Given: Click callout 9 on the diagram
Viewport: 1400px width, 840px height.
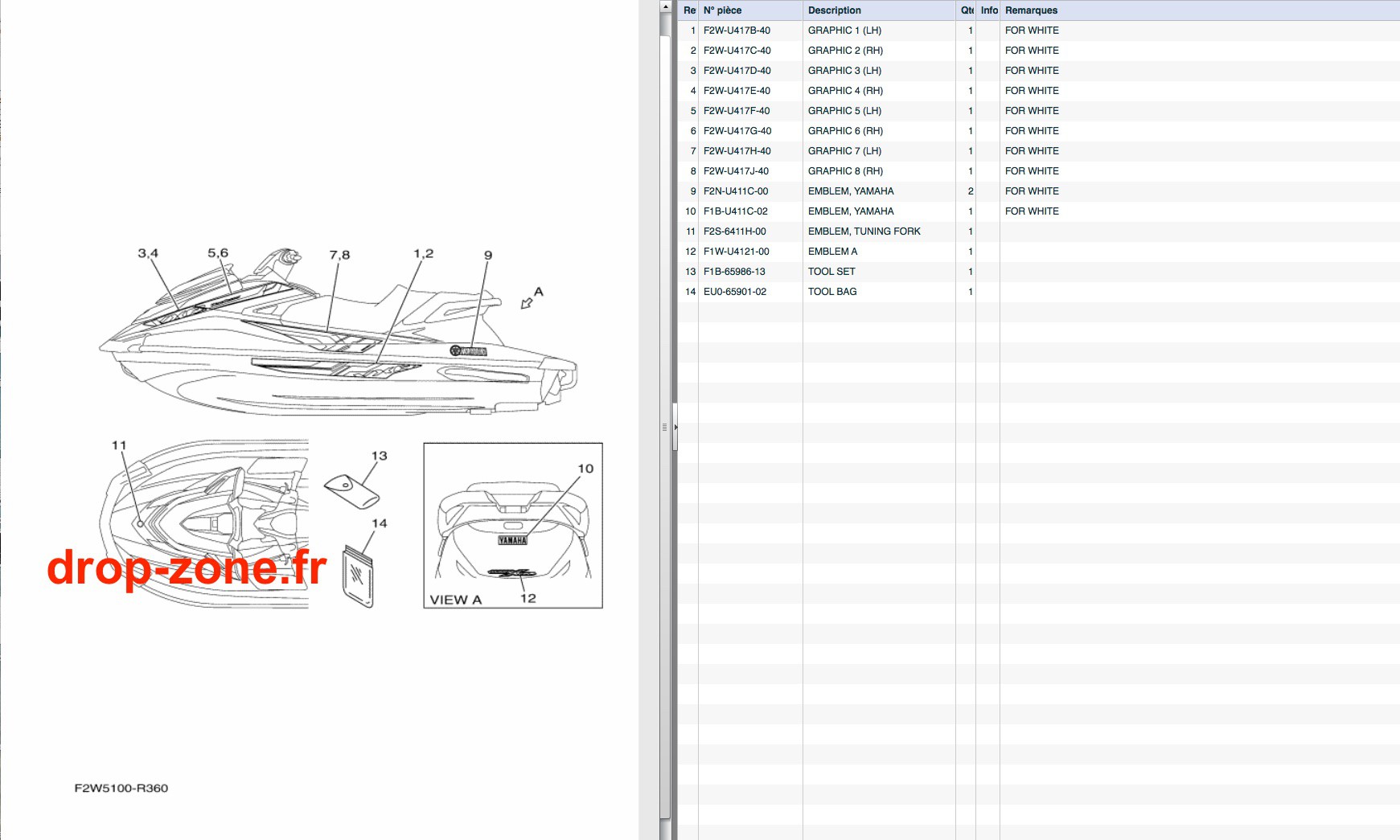Looking at the screenshot, I should tap(488, 255).
